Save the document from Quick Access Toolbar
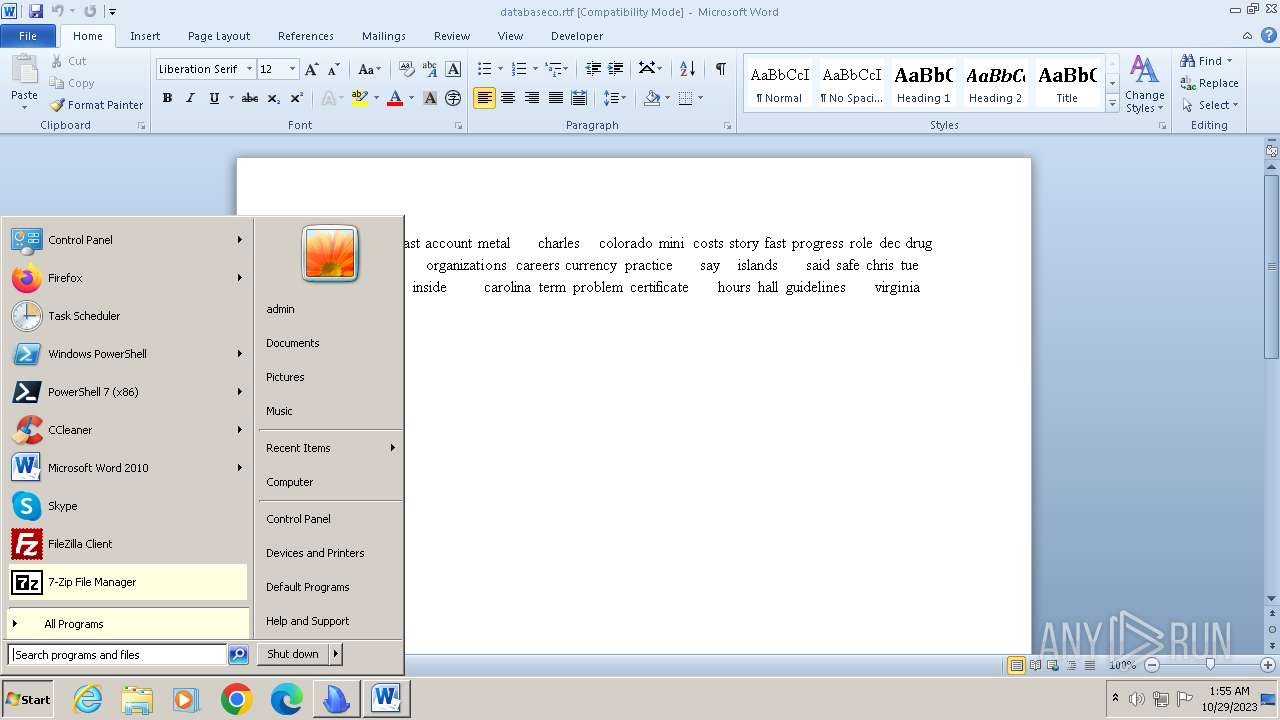The height and width of the screenshot is (720, 1280). coord(36,11)
